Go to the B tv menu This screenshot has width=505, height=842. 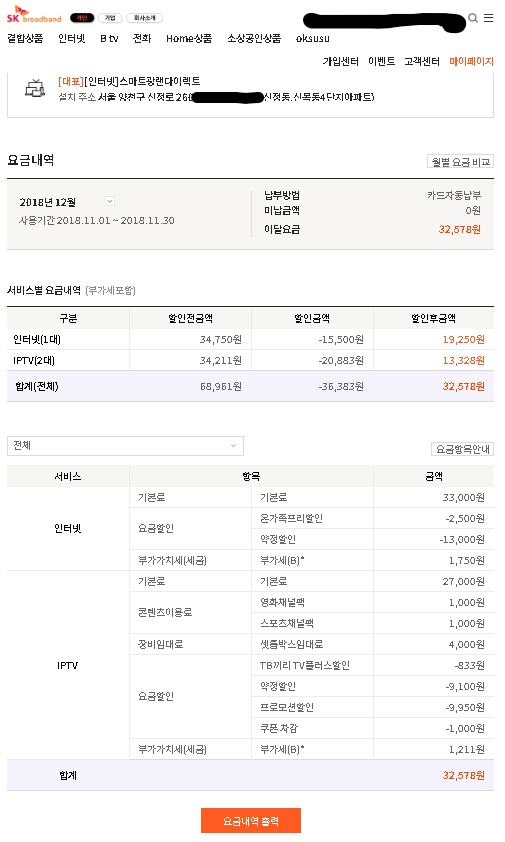[109, 38]
